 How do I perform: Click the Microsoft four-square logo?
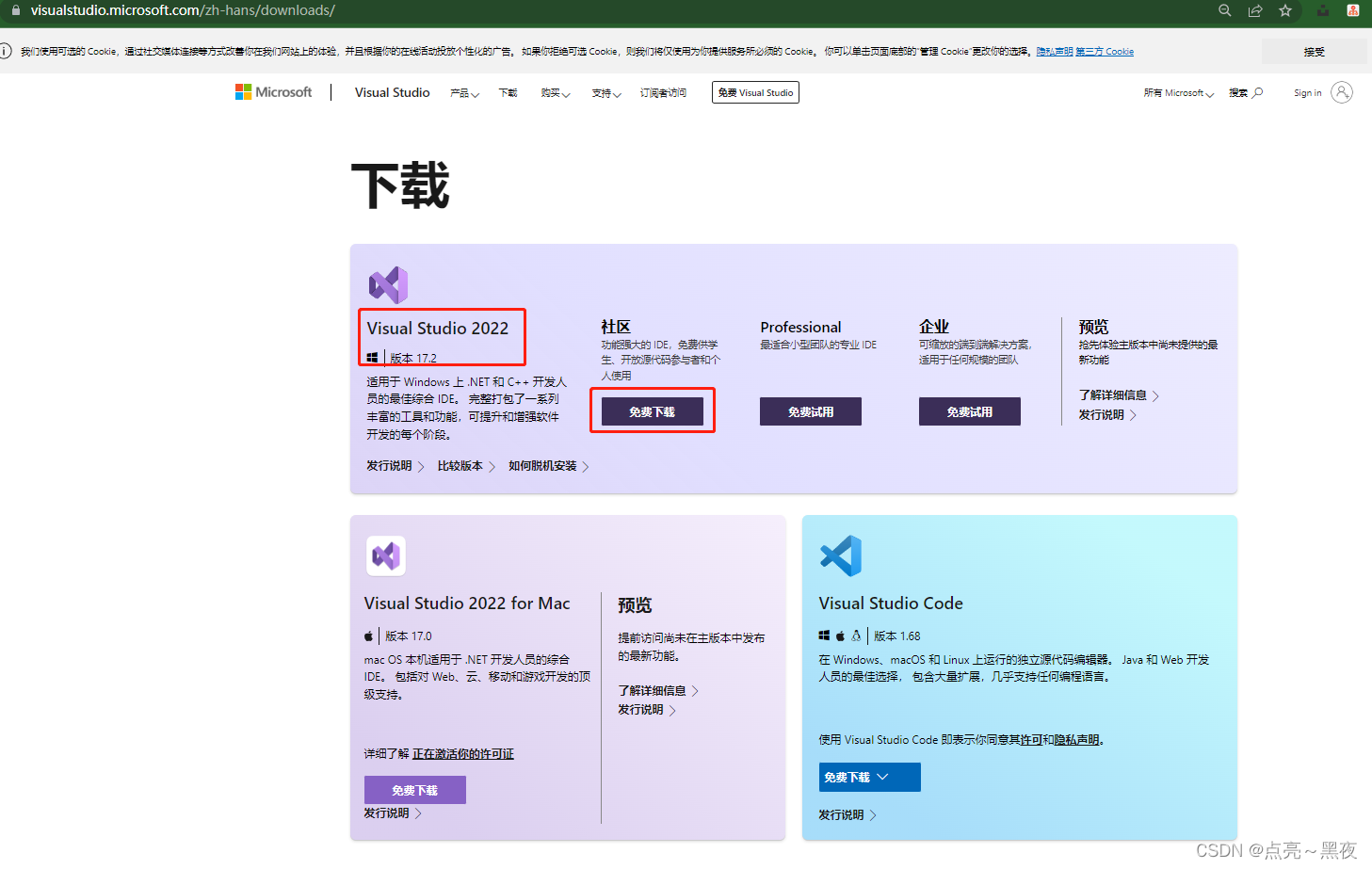point(242,91)
